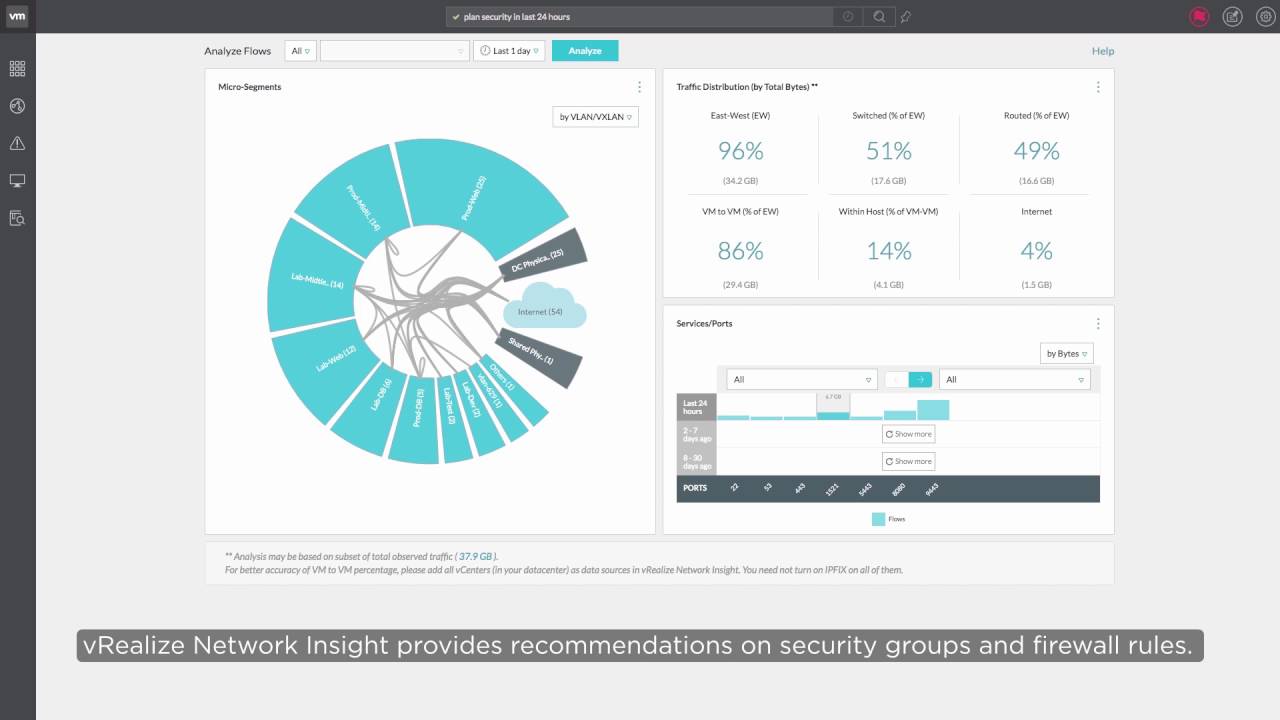Open the apps grid icon in sidebar

coord(17,67)
